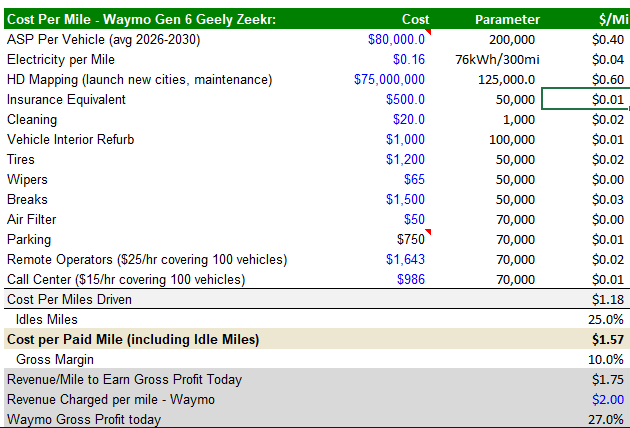Viewport: 630px width, 428px height.
Task: Click the 125,000.0 parameter cell
Action: 506,79
